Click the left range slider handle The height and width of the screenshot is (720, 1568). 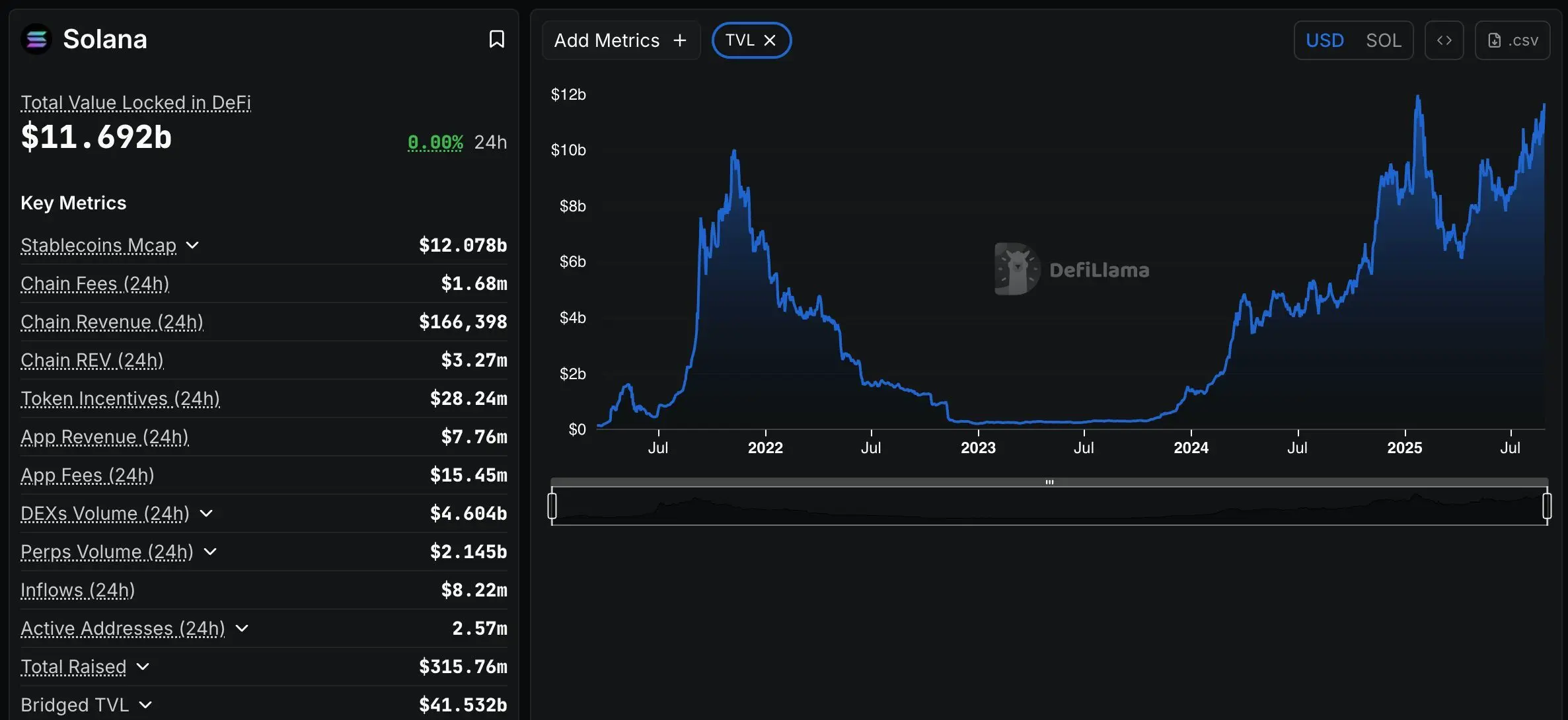point(552,506)
